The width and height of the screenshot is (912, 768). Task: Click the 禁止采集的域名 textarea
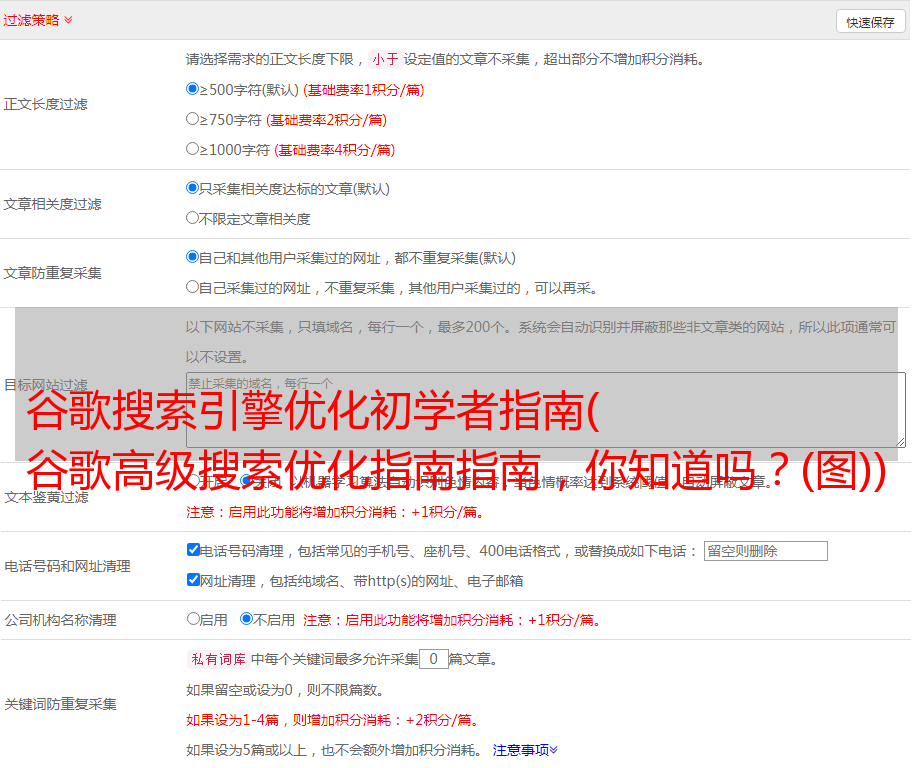[546, 410]
